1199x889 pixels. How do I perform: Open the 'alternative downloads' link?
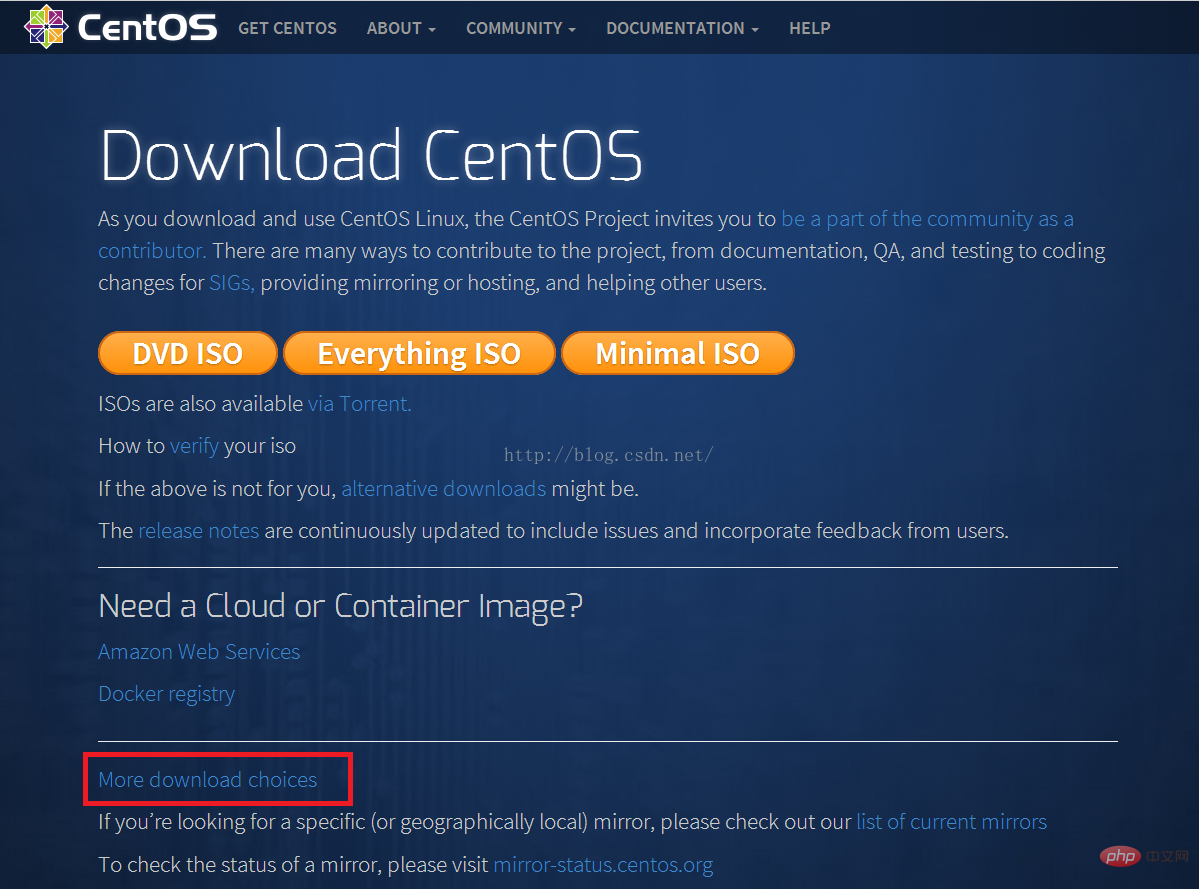444,488
